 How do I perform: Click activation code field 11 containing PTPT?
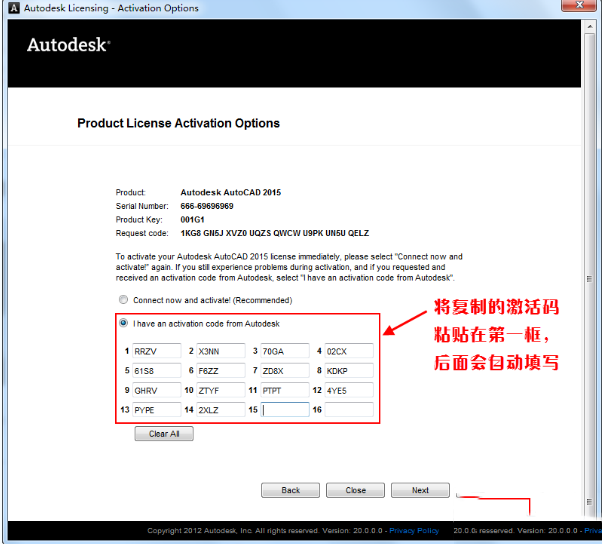coord(285,390)
